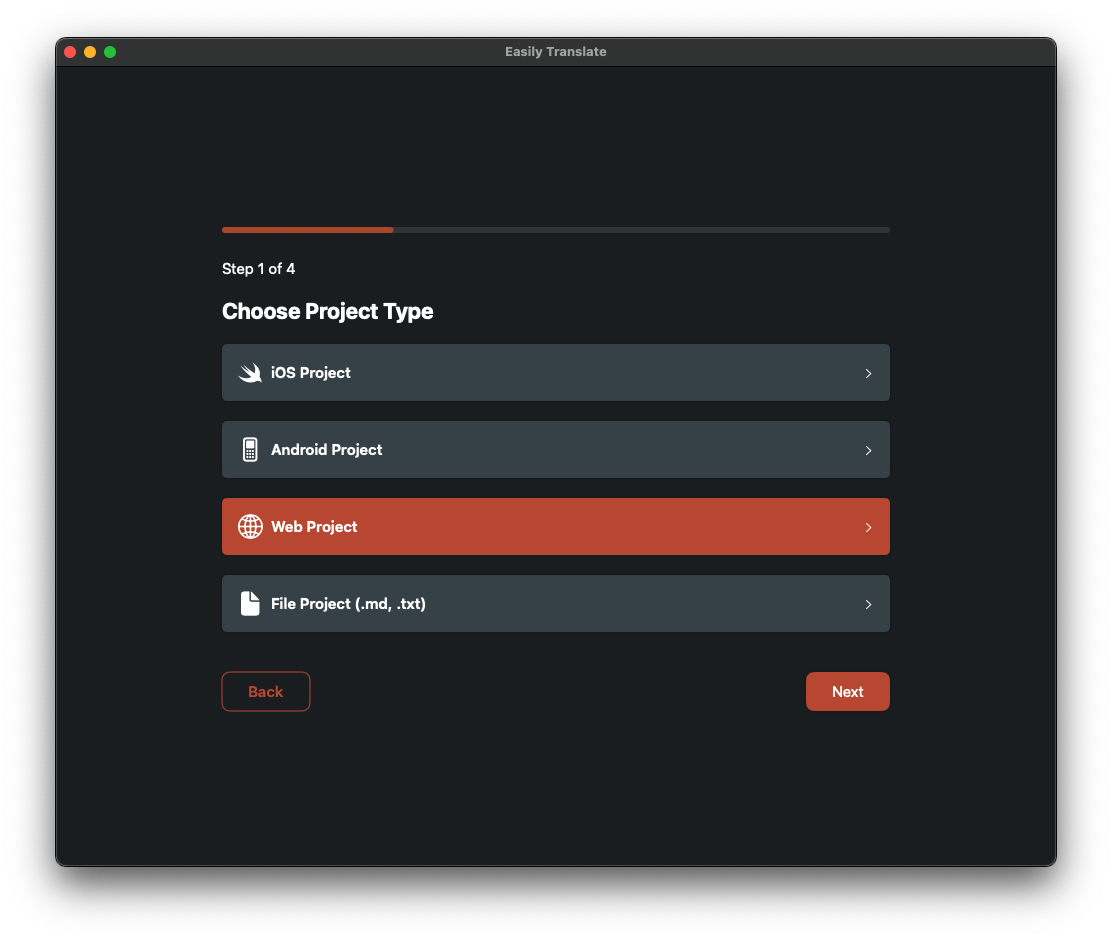The image size is (1112, 940).
Task: Expand the File Project chevron arrow
Action: pos(868,604)
